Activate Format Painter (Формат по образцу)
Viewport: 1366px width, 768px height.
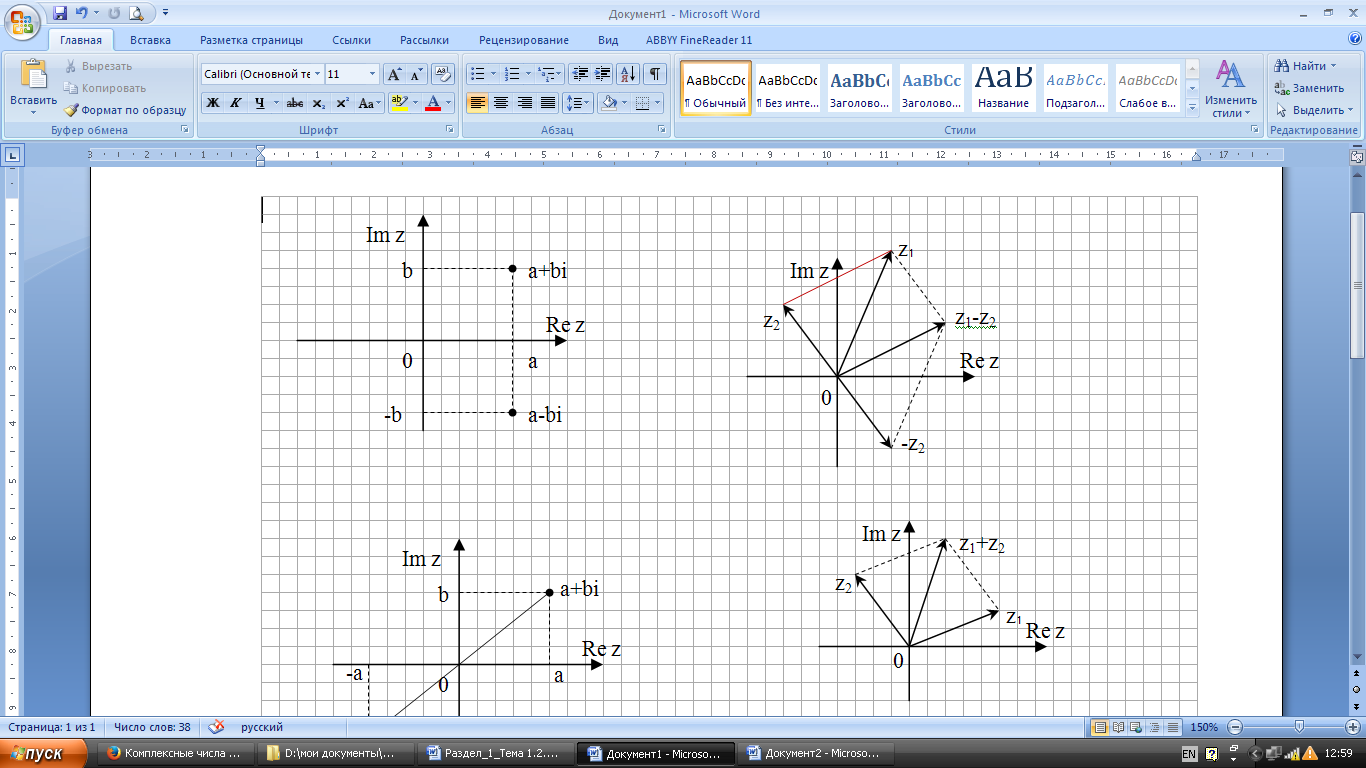click(125, 110)
